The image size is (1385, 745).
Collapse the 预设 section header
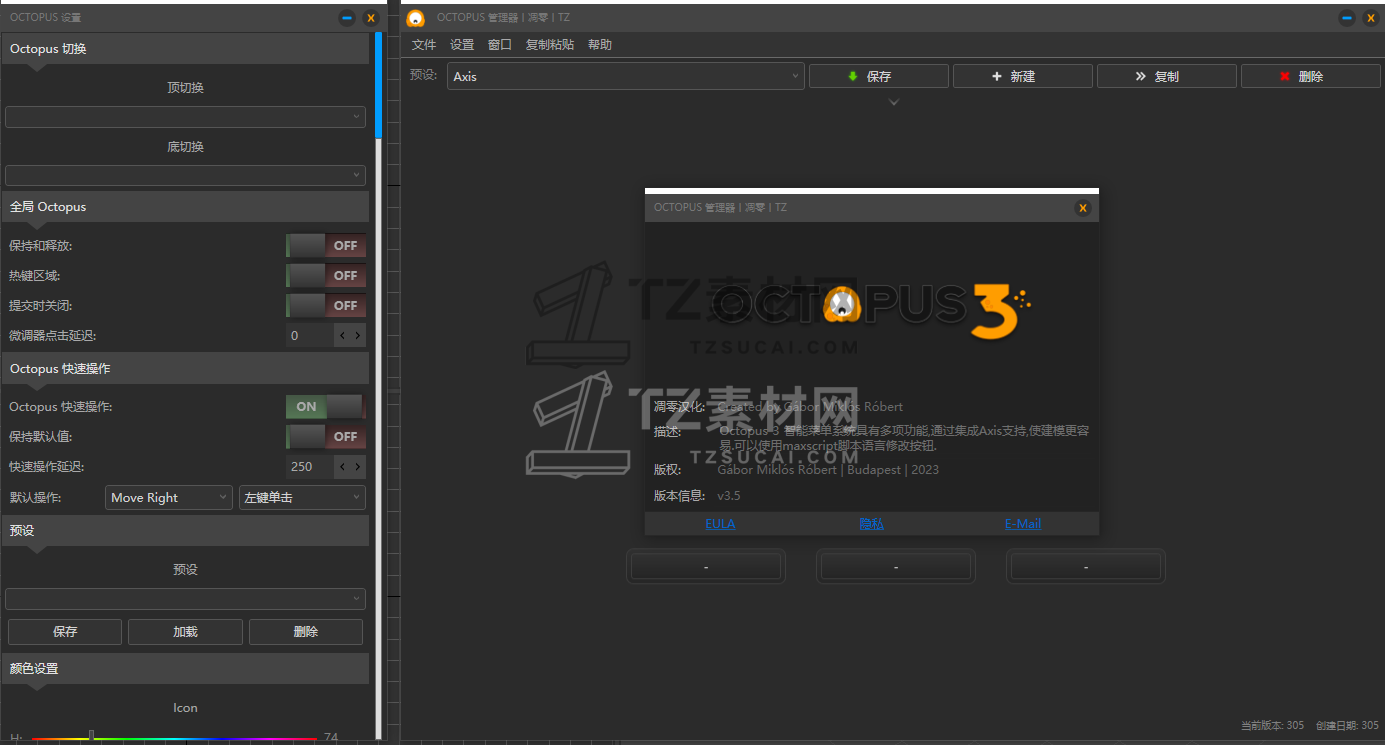[x=185, y=530]
